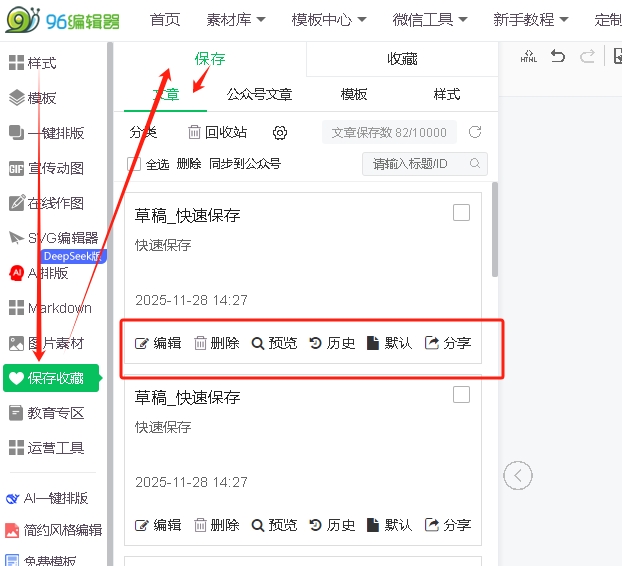Click the 同步到公众号 link
The image size is (622, 566).
[245, 164]
